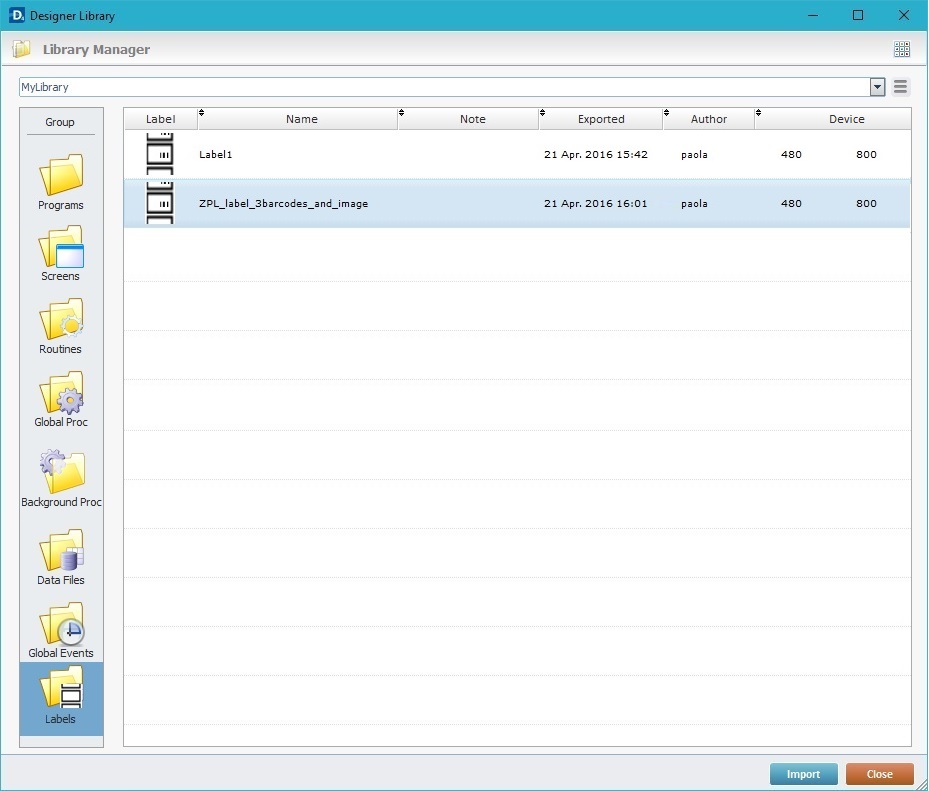Screen dimensions: 929x791
Task: Click the Import button
Action: coord(803,774)
